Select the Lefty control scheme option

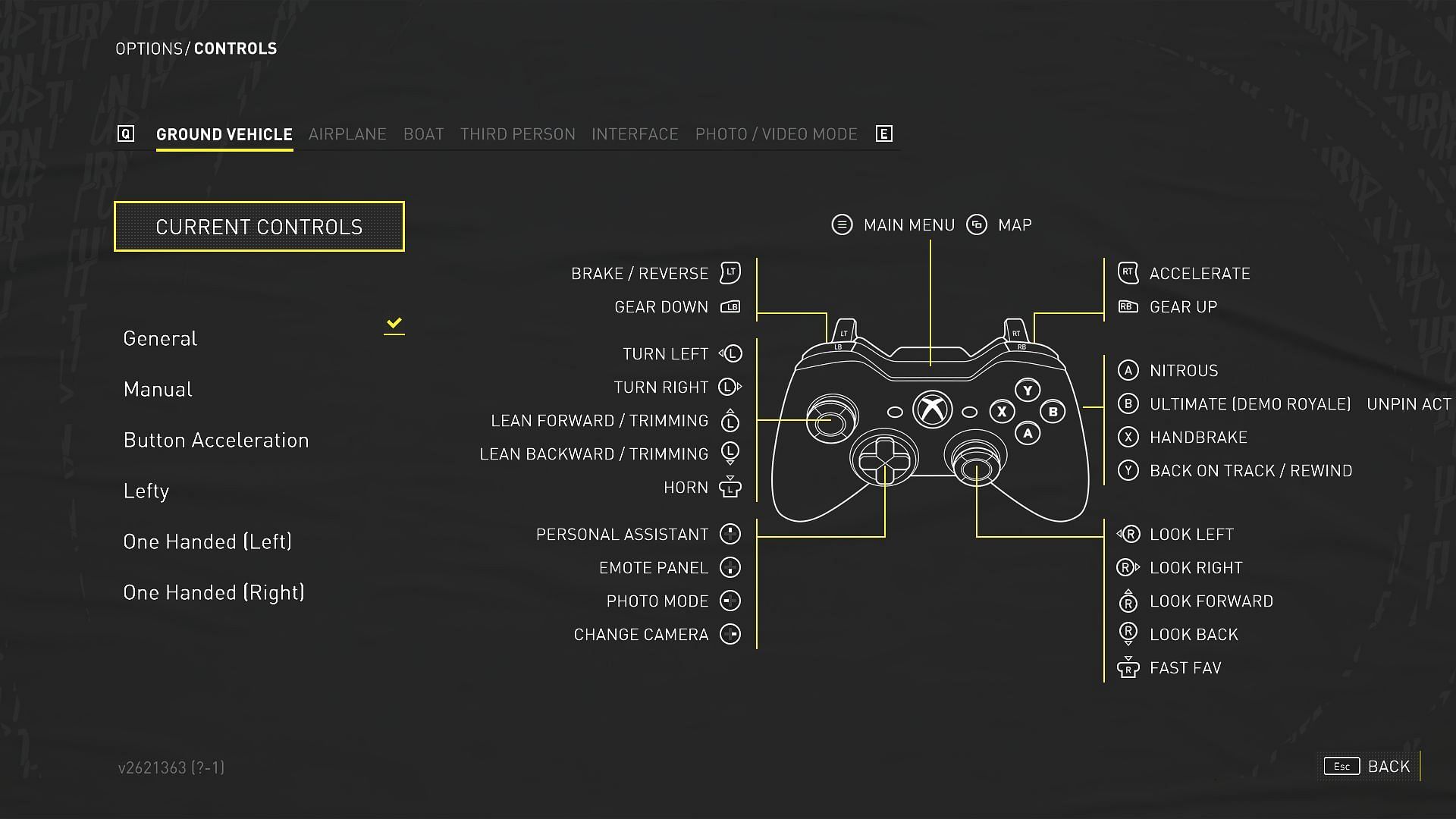point(146,490)
